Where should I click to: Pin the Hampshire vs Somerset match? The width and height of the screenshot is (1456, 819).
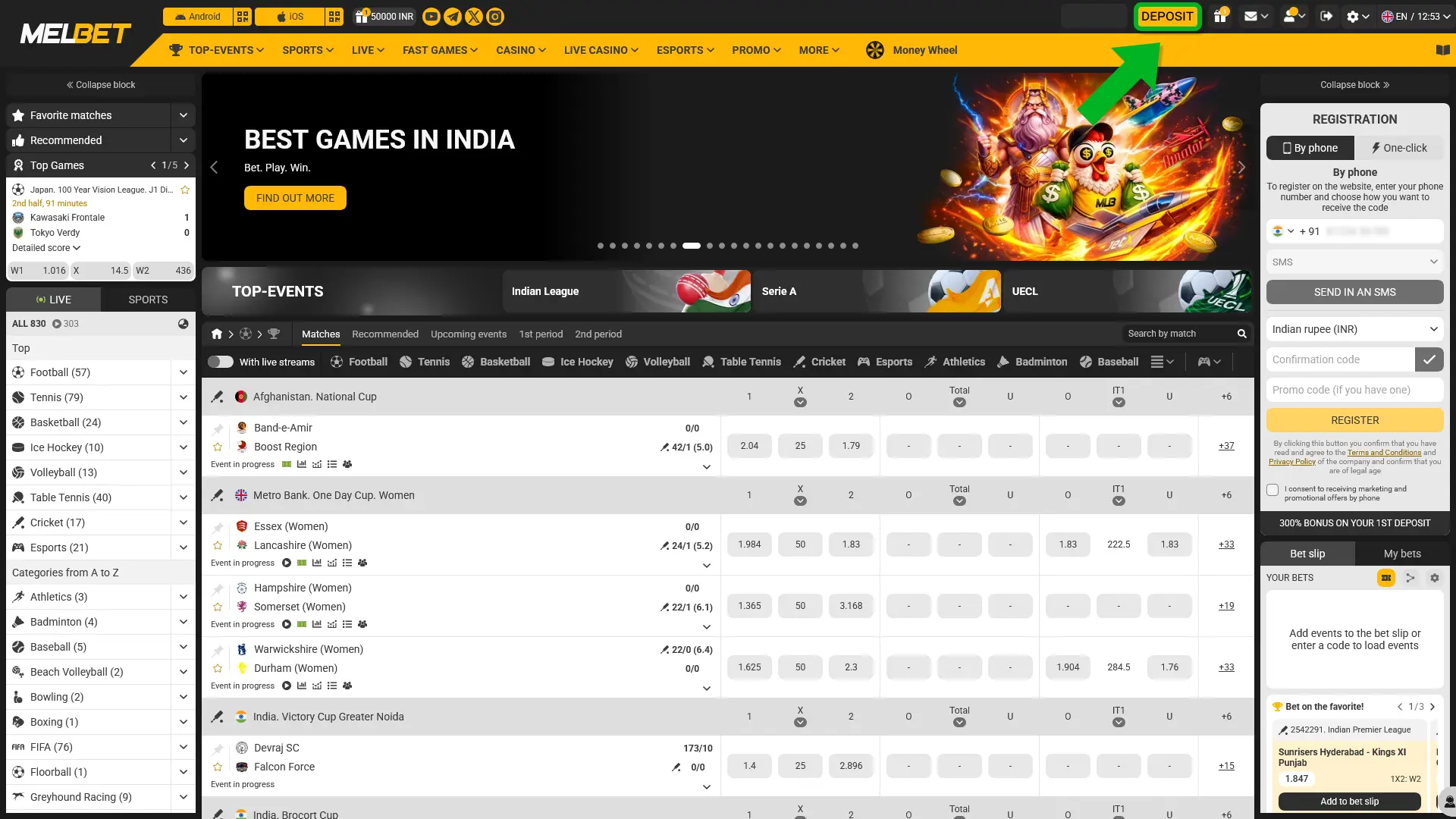[x=218, y=588]
